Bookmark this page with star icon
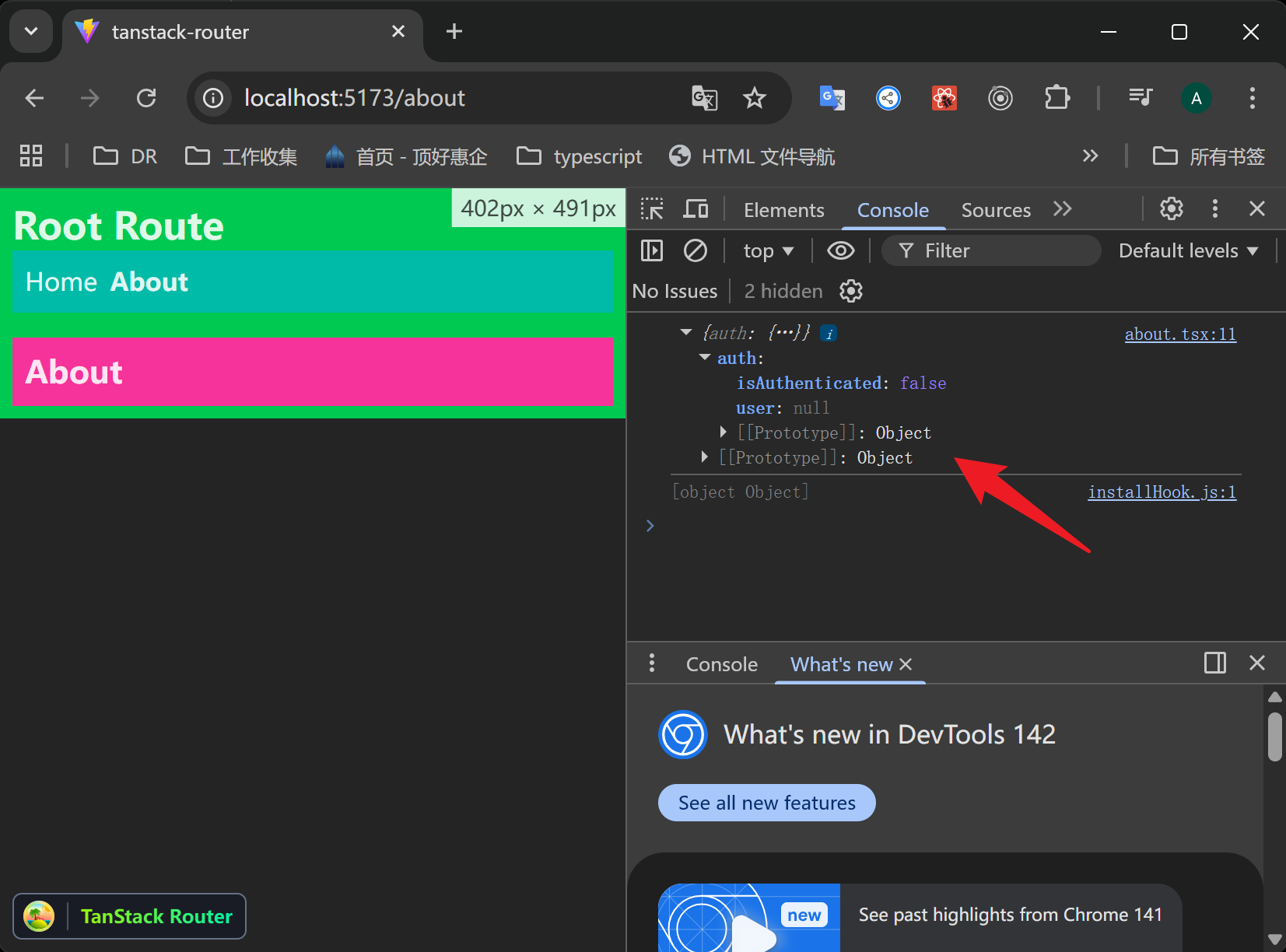1286x952 pixels. pyautogui.click(x=754, y=98)
